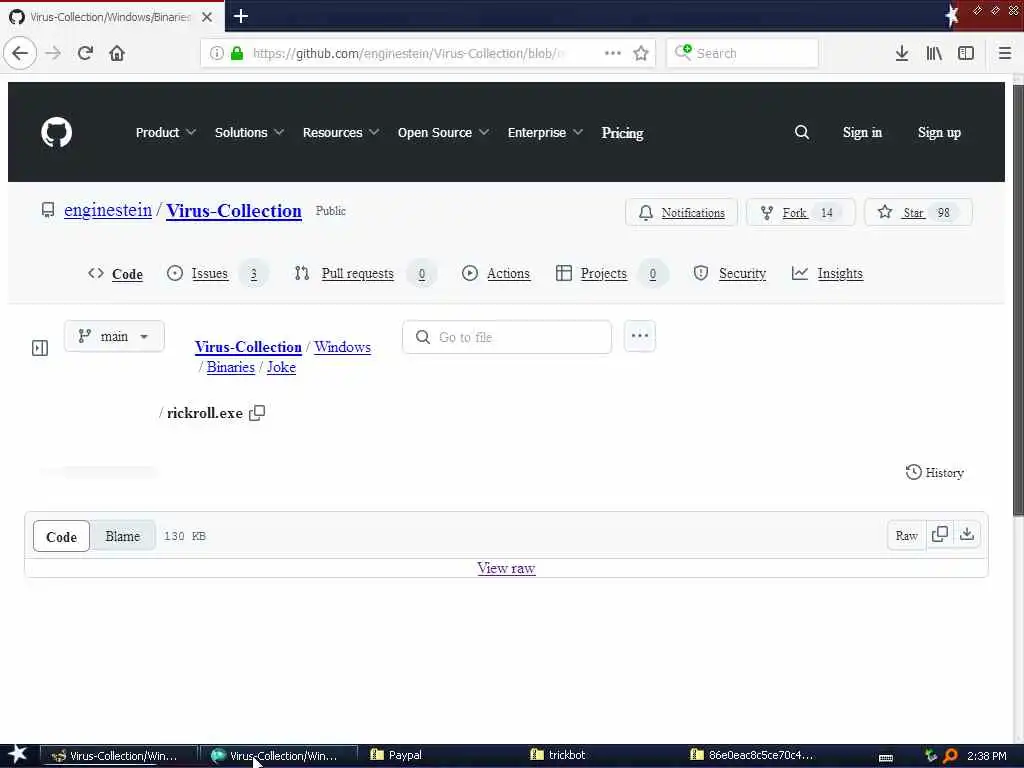Open the Pull requests tab
The image size is (1024, 768).
tap(364, 274)
